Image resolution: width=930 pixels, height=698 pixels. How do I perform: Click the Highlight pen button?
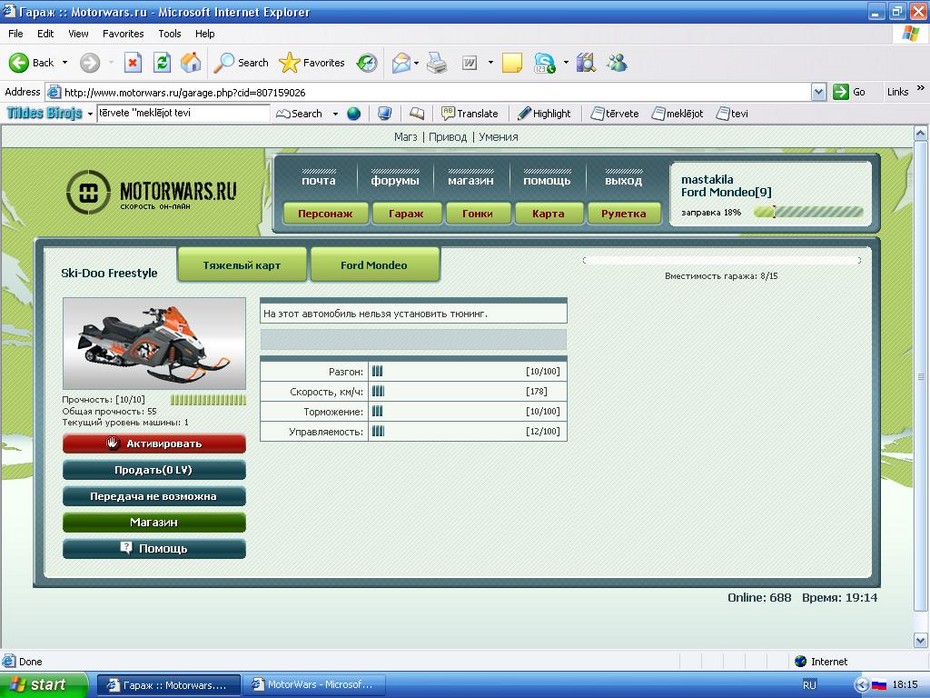coord(544,113)
